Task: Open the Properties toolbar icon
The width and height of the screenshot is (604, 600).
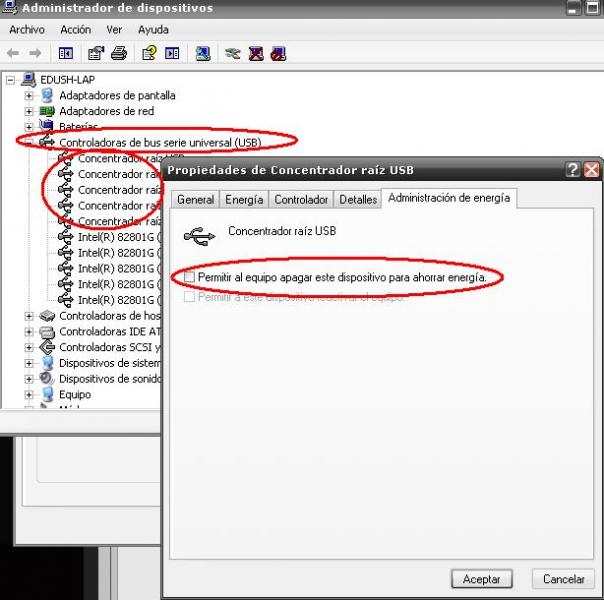Action: (x=96, y=53)
